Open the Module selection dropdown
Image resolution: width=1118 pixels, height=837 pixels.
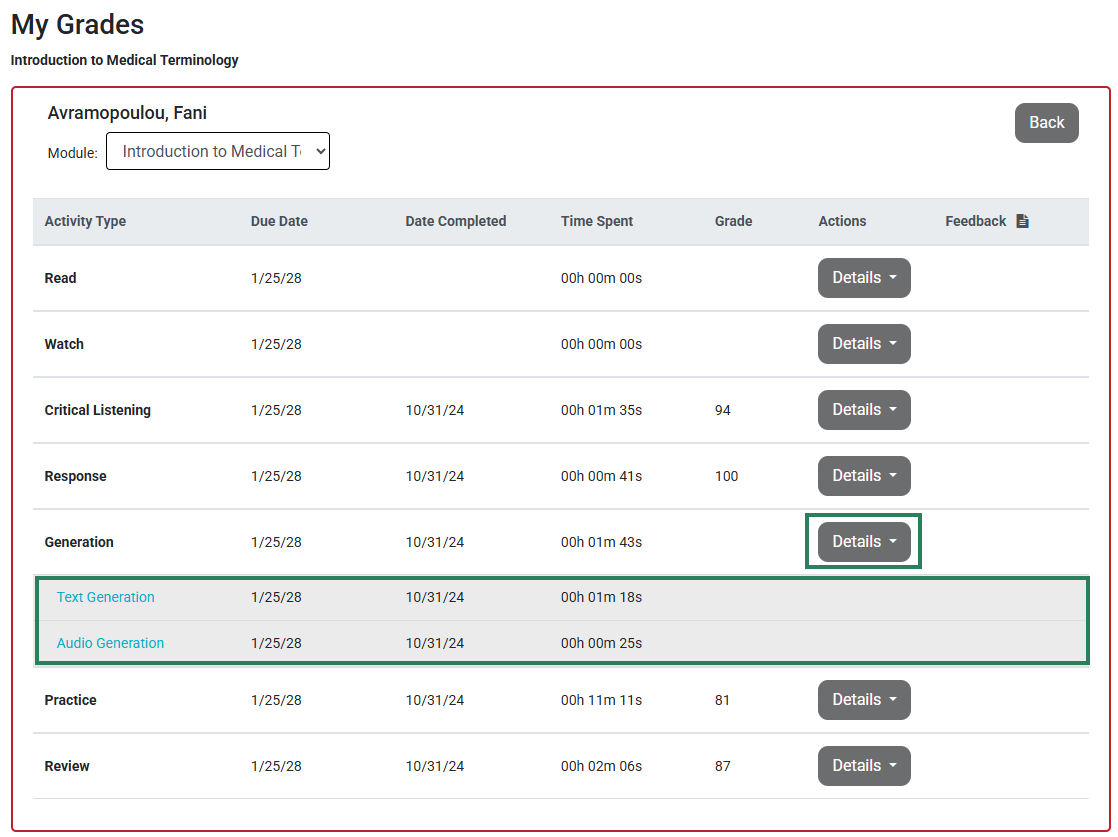point(218,151)
